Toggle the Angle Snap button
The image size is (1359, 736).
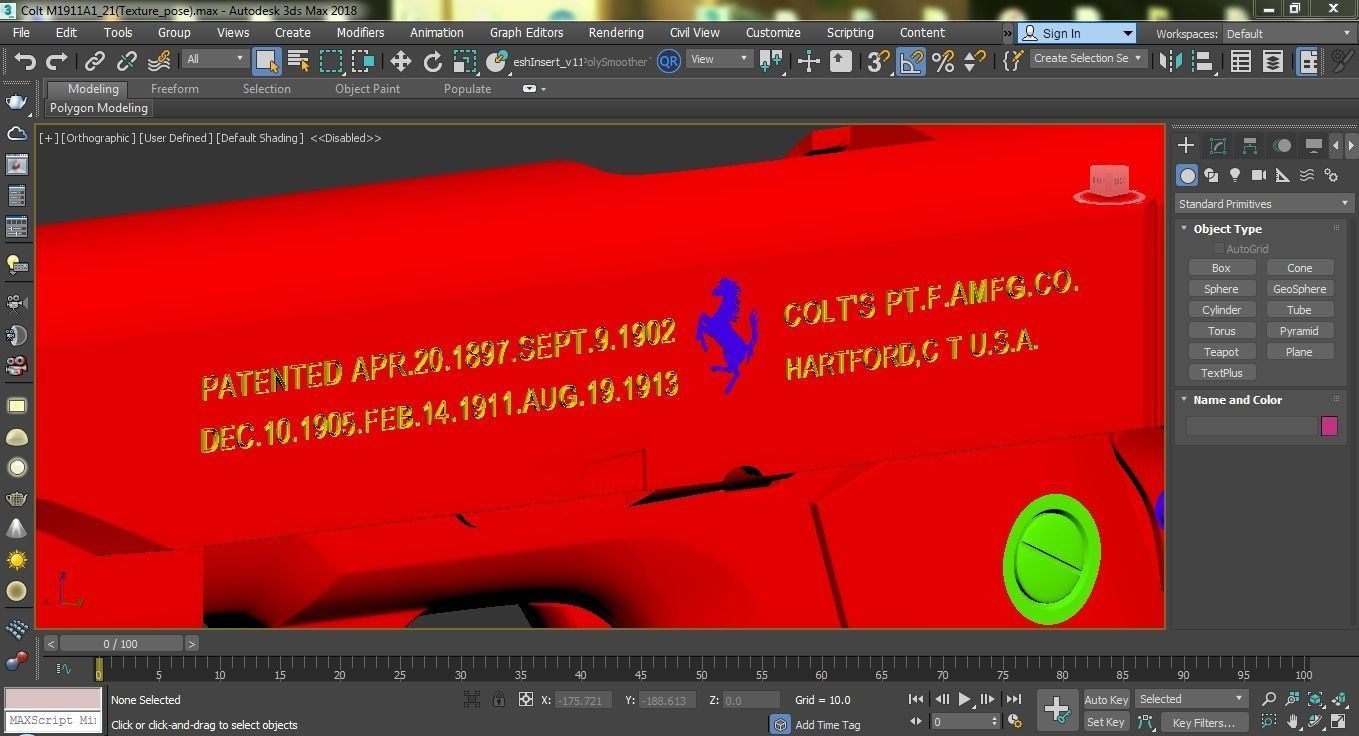click(911, 61)
